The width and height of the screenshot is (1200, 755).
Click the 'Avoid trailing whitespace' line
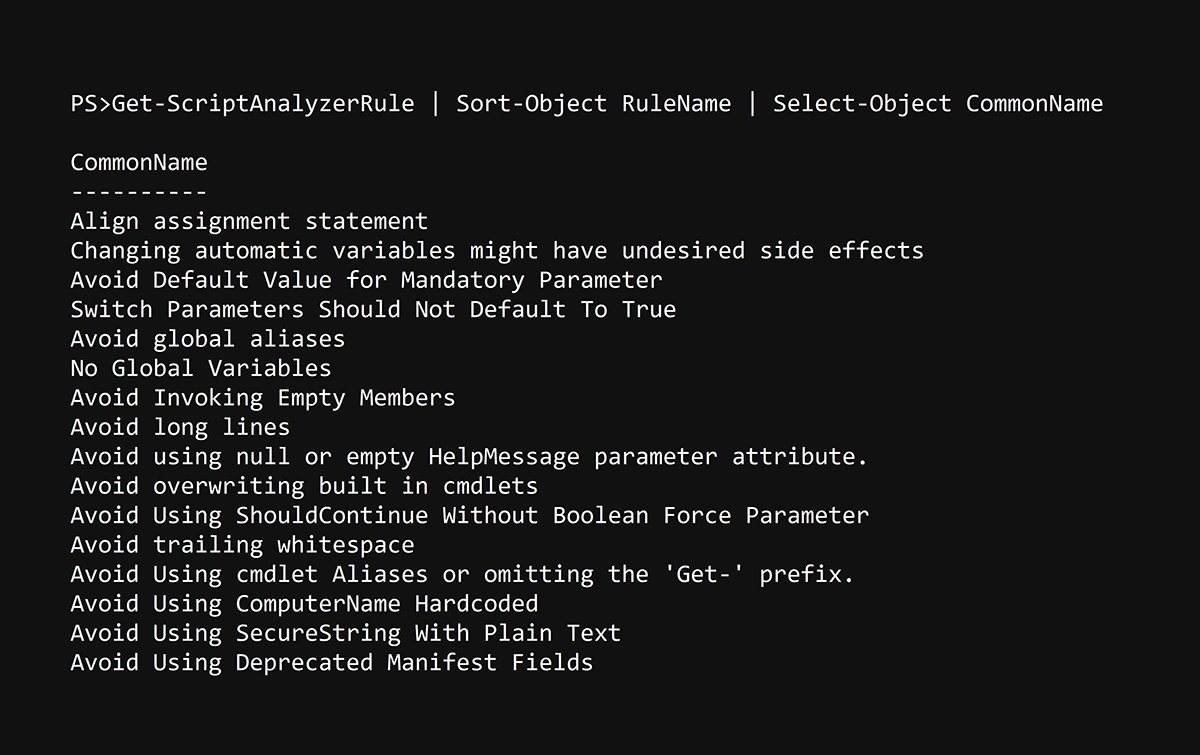click(242, 545)
